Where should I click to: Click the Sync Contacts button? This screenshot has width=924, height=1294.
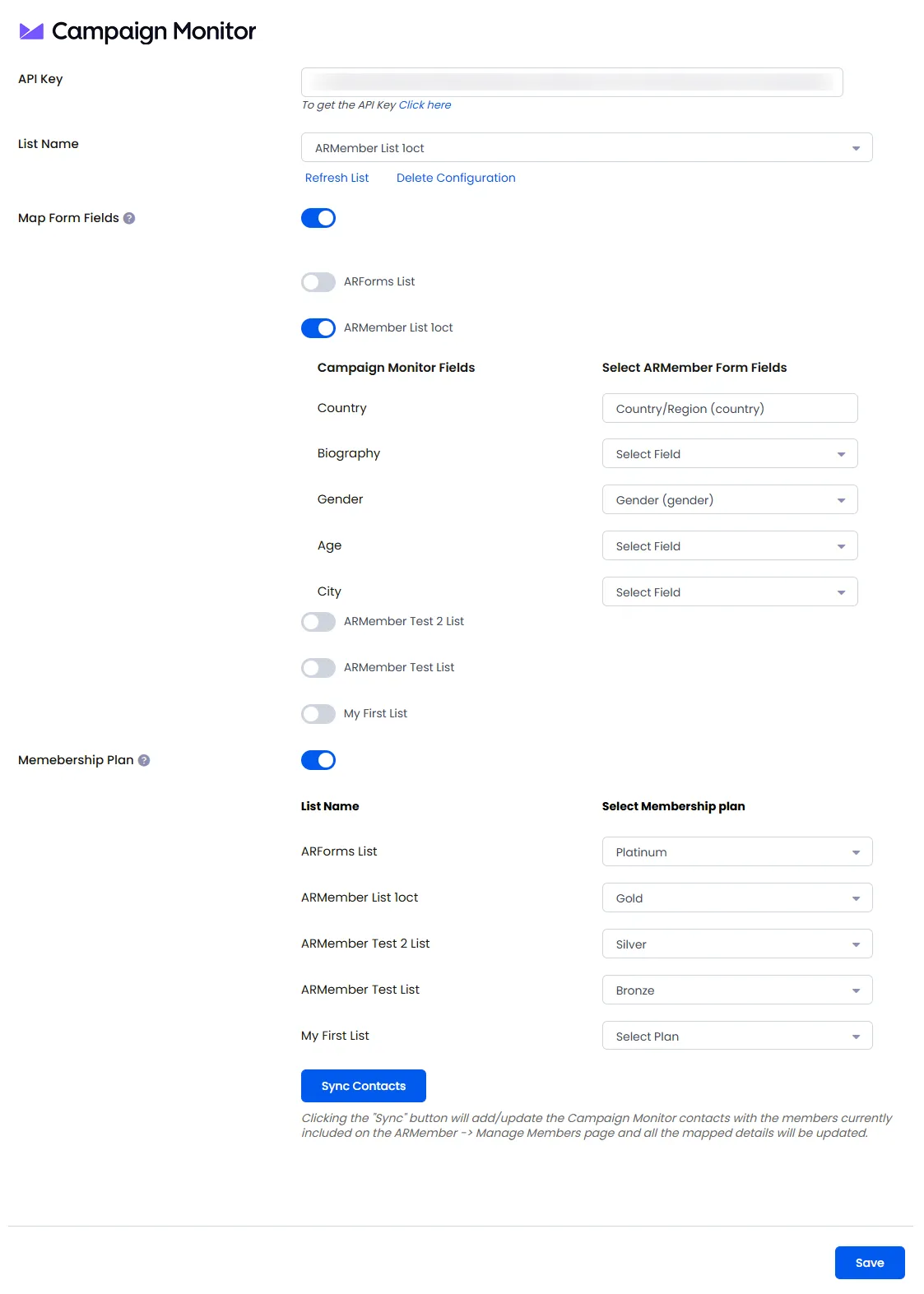pyautogui.click(x=364, y=1086)
